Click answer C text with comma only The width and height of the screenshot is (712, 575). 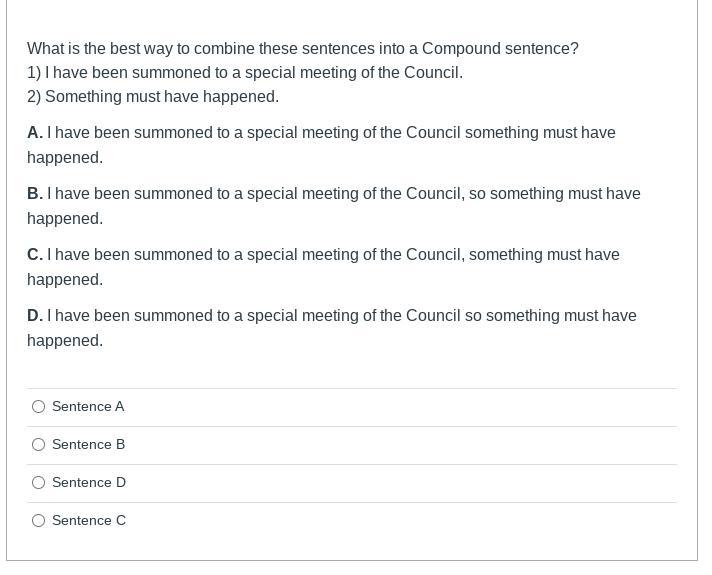333,255
